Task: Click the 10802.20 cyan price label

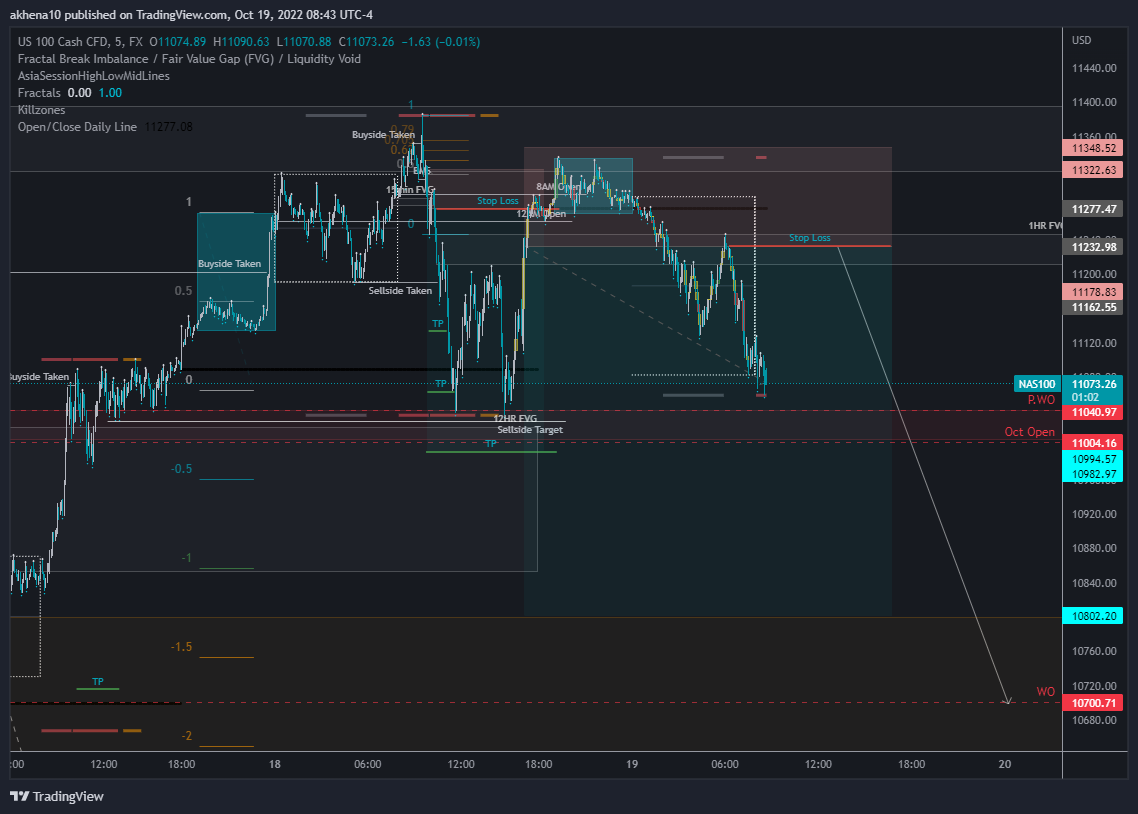Action: (1093, 616)
